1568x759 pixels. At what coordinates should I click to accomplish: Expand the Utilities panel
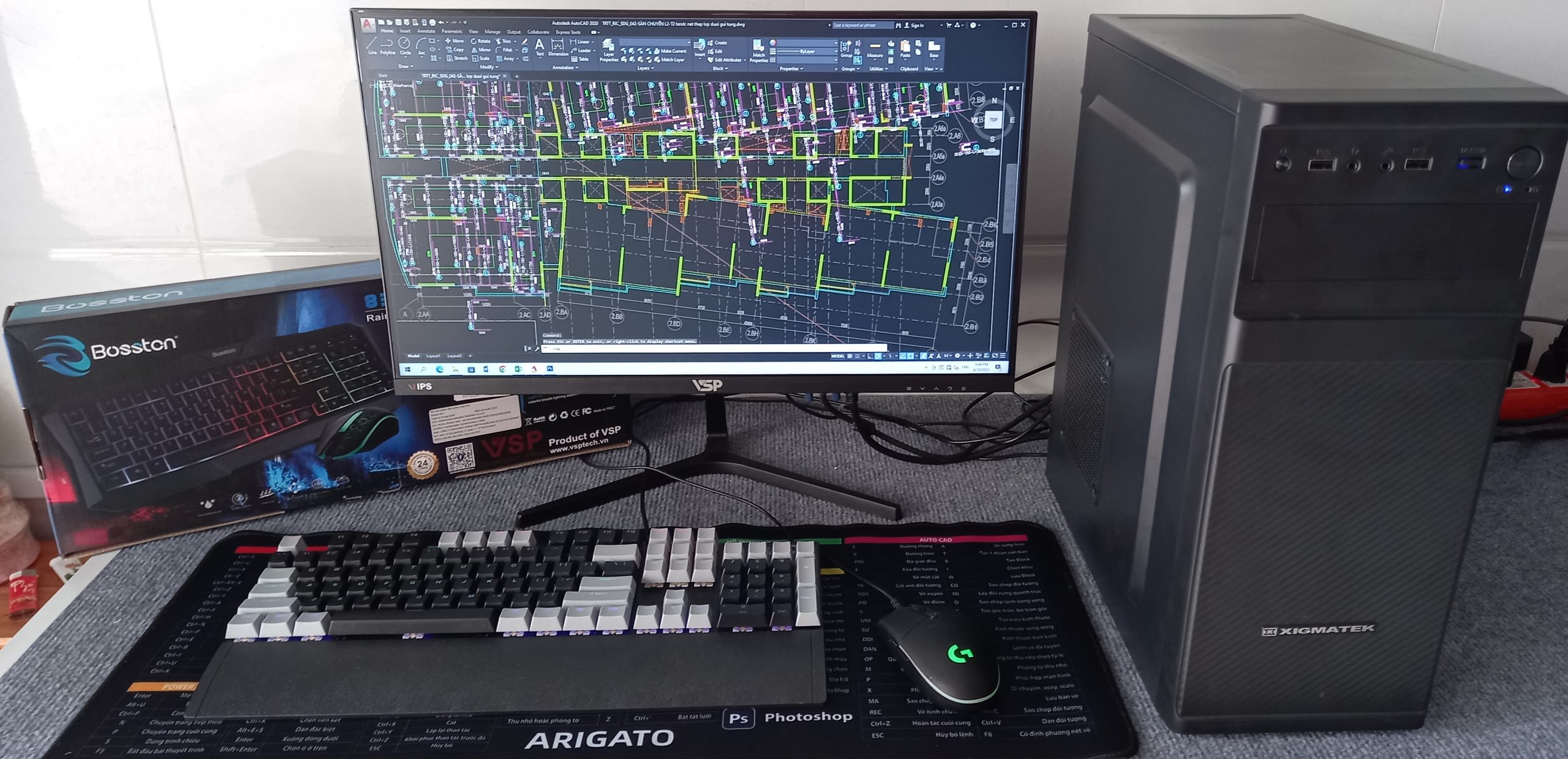click(878, 69)
